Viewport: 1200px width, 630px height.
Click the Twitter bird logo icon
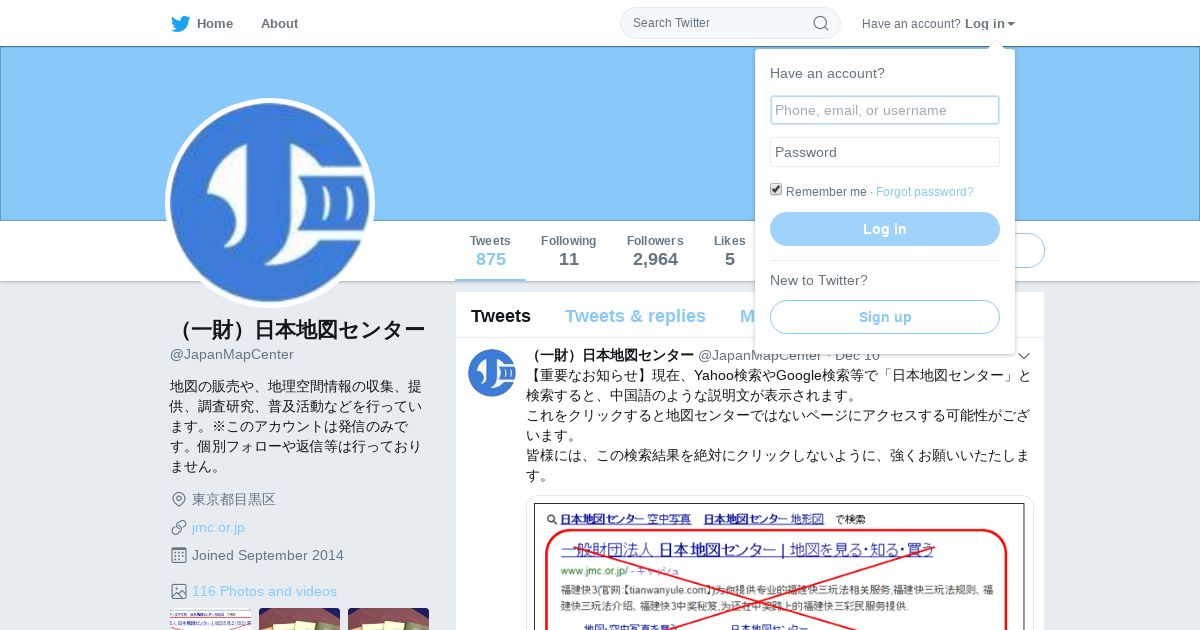(180, 24)
